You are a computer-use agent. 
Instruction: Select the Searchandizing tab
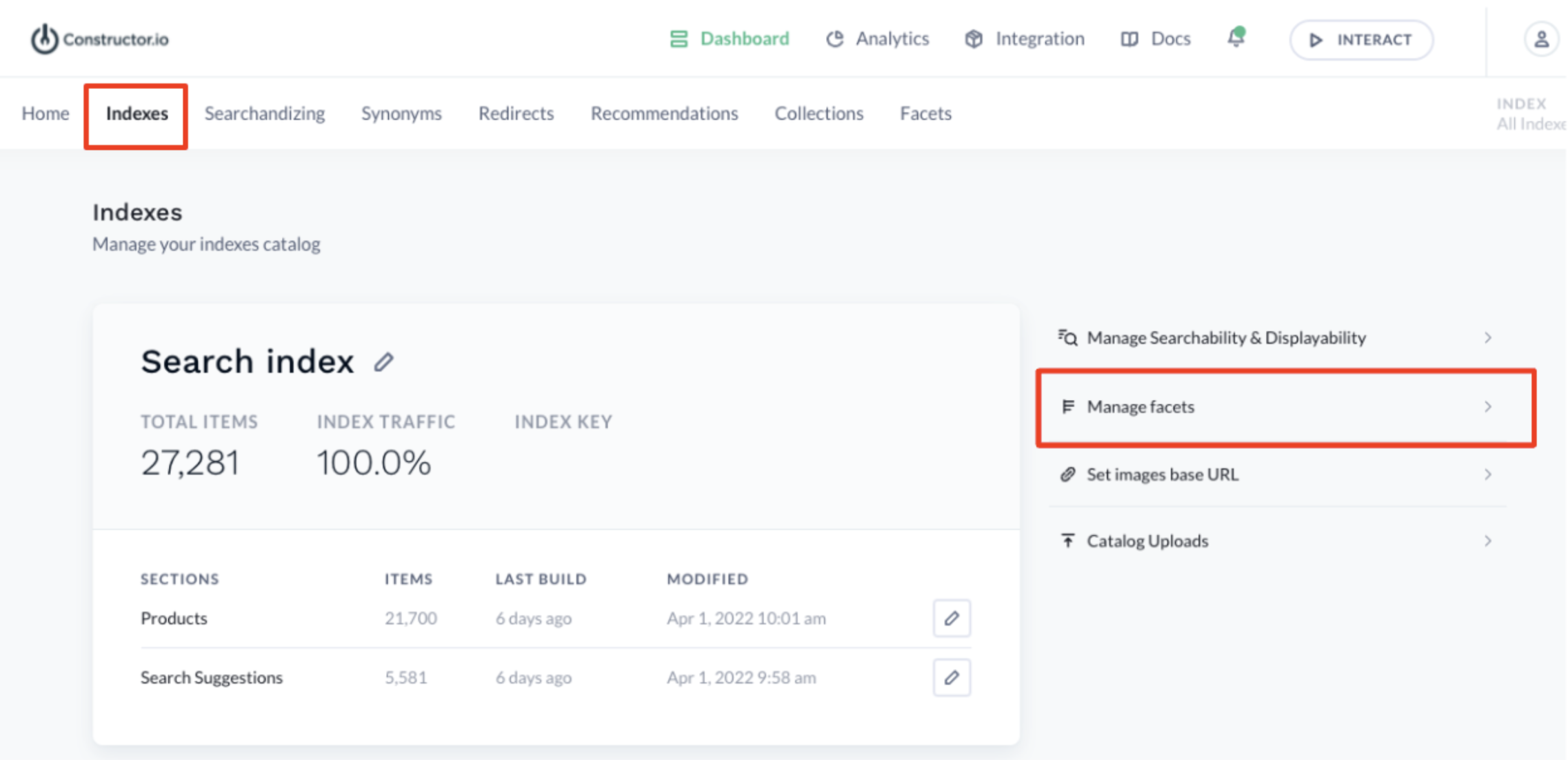tap(264, 113)
